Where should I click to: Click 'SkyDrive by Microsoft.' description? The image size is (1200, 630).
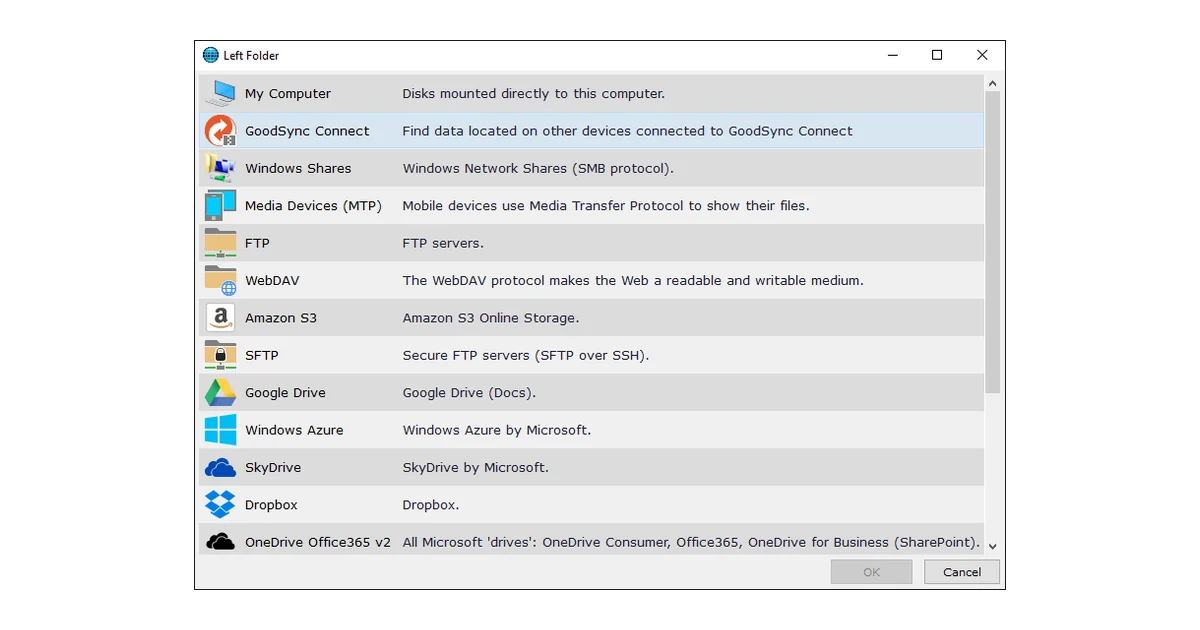[476, 468]
